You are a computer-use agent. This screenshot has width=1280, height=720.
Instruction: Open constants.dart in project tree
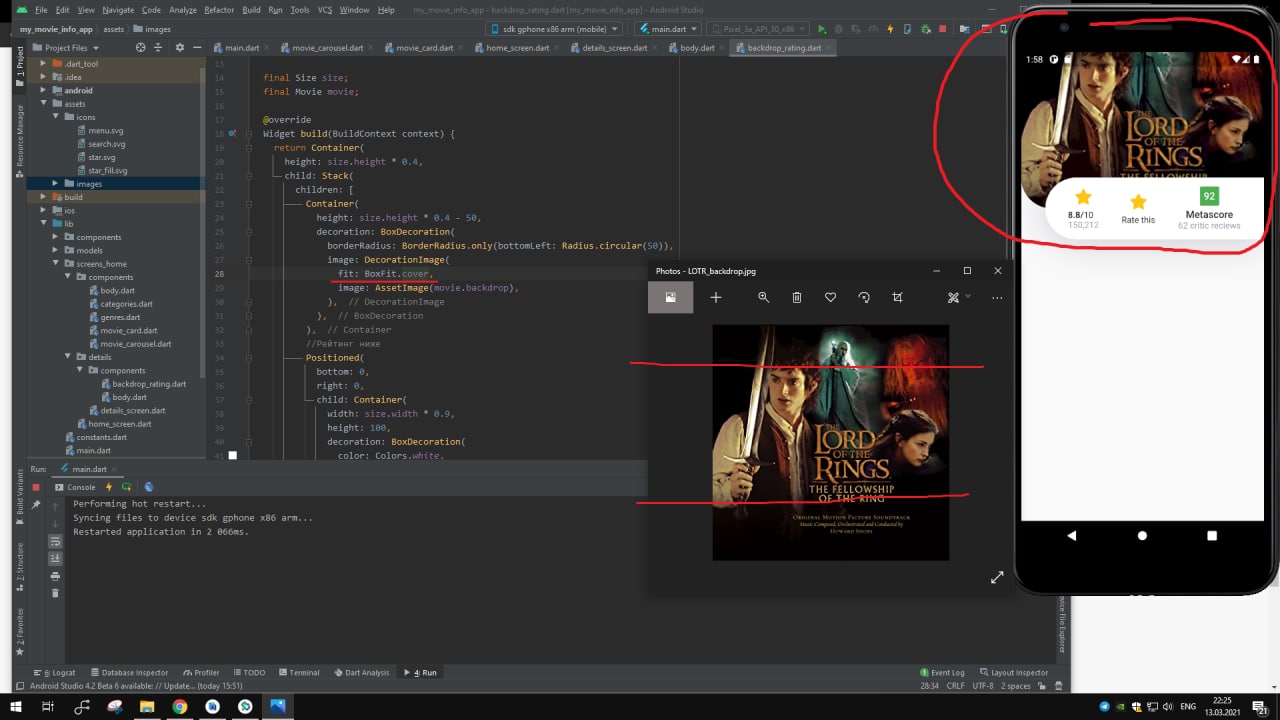click(x=101, y=437)
